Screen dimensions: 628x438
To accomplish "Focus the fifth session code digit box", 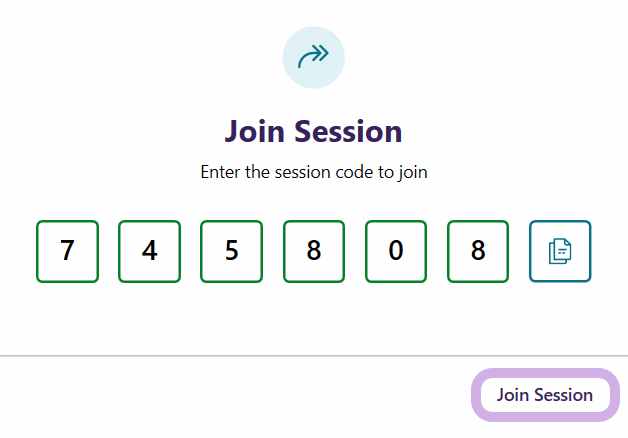I will click(x=396, y=251).
